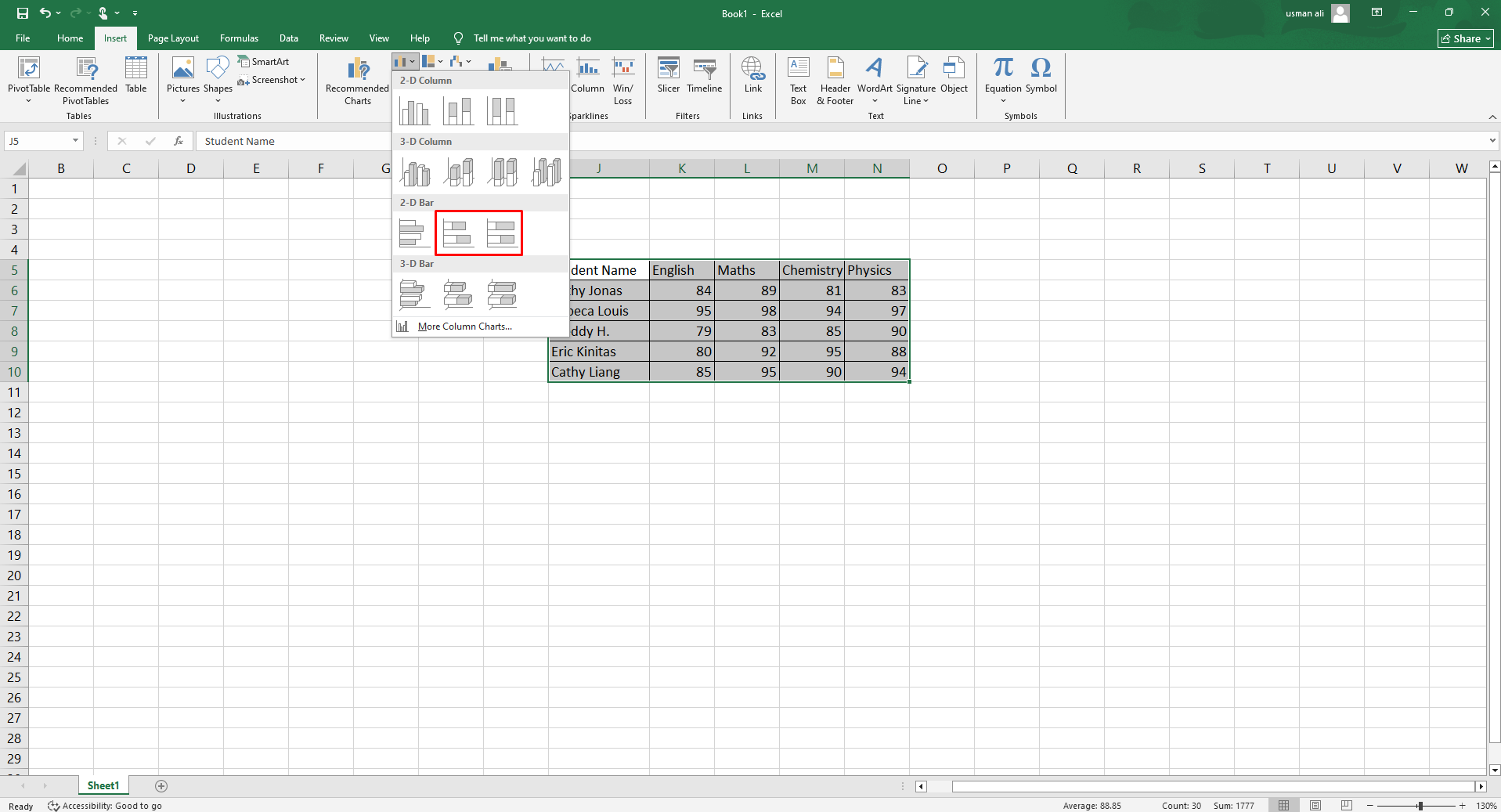This screenshot has height=812, width=1501.
Task: Add Header & Footer
Action: coord(835,80)
